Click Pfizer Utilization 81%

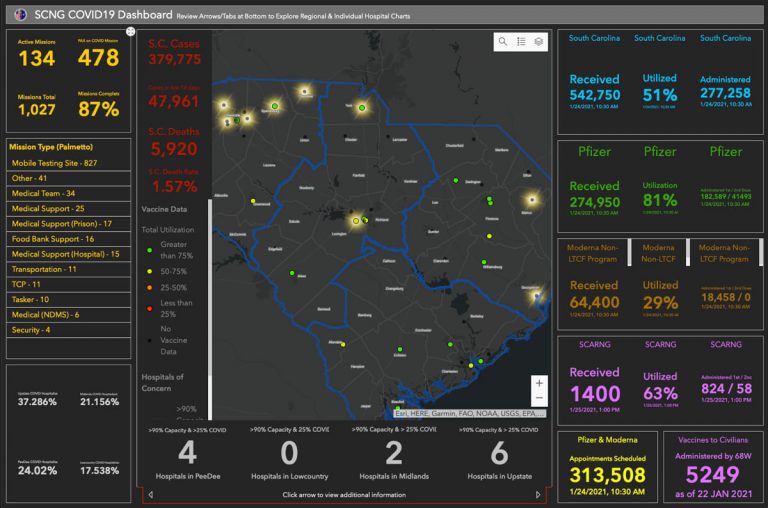coord(660,200)
